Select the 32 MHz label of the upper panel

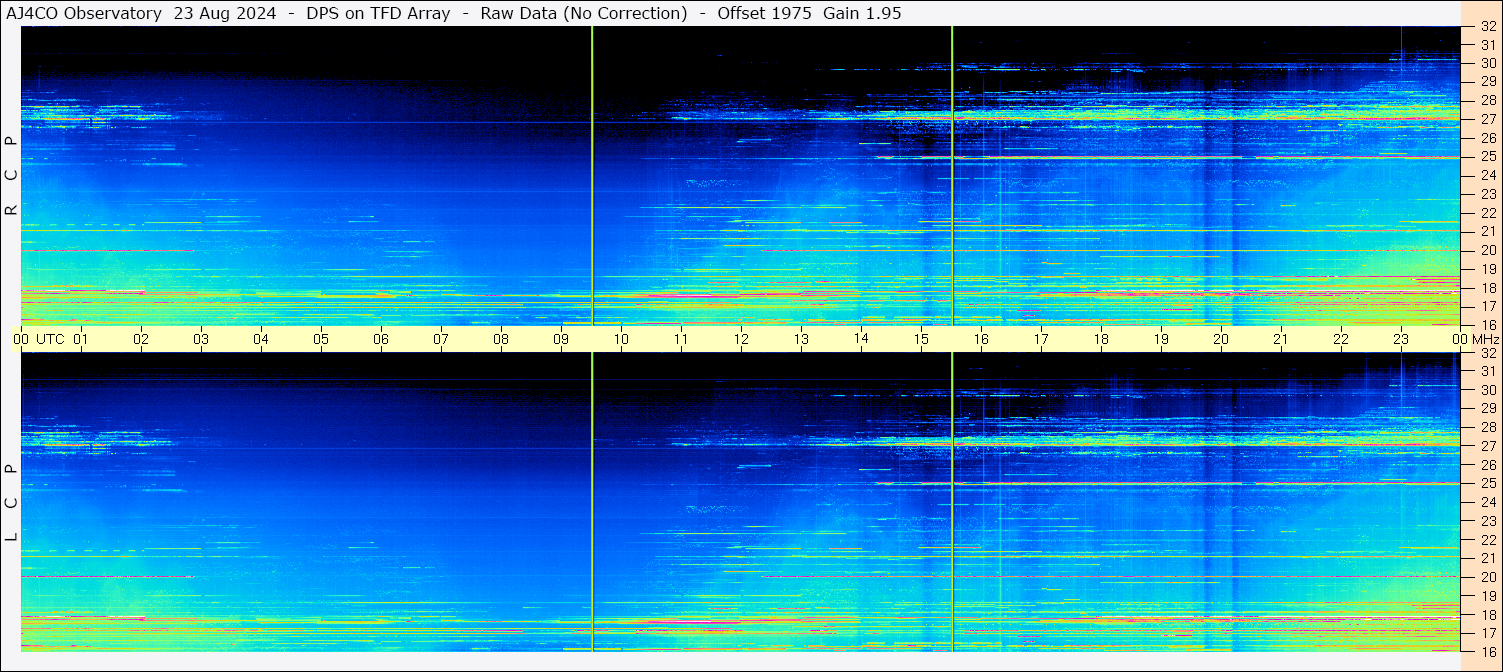(1487, 27)
